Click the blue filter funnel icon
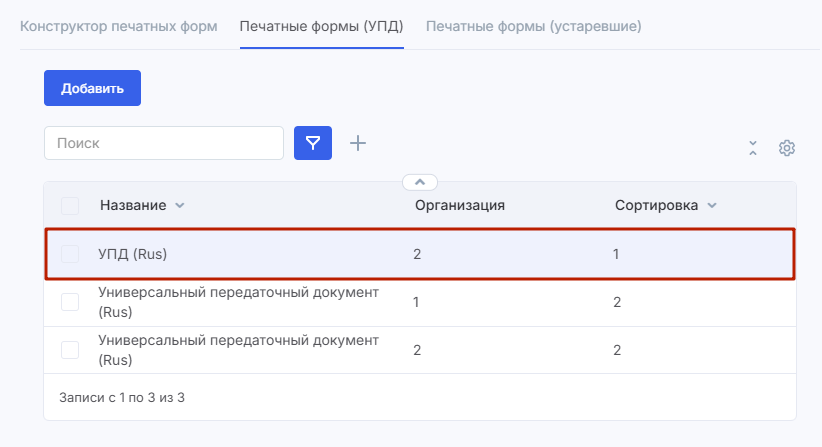The image size is (822, 447). pos(312,143)
